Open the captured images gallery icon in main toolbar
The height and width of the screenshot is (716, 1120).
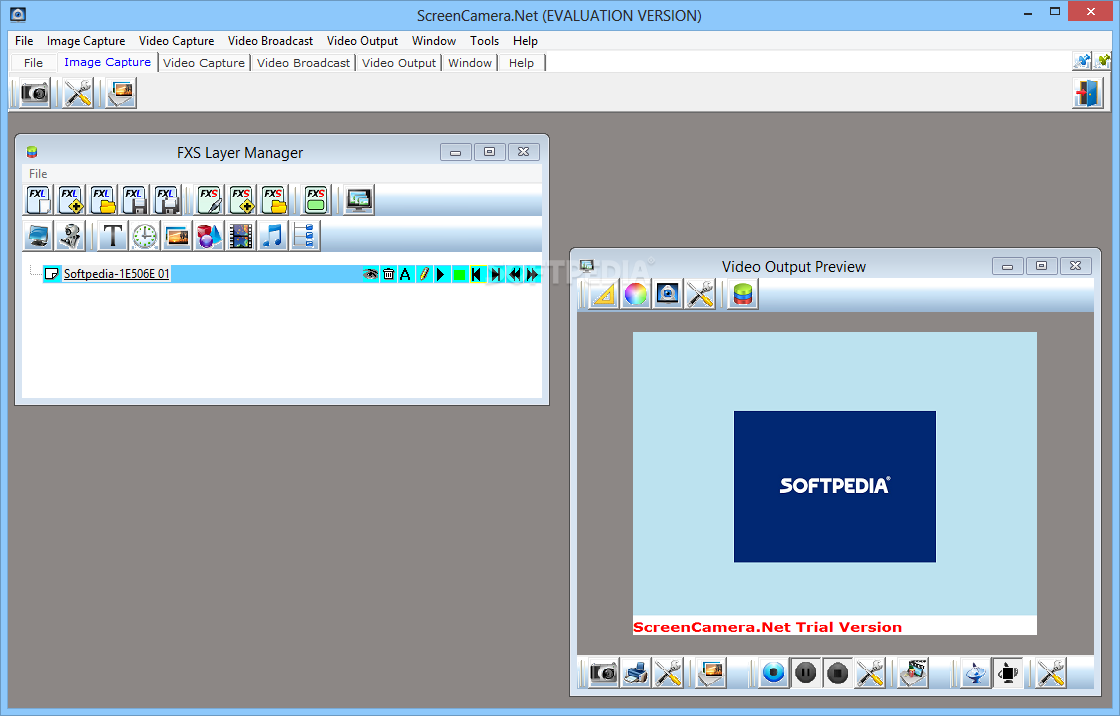tap(121, 94)
